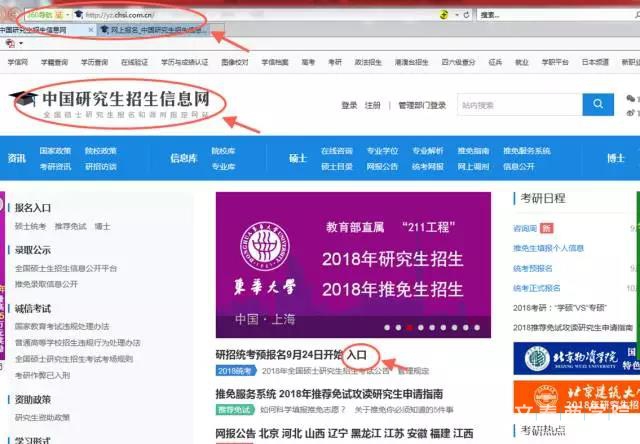Open 学历查询 in top navigation
The width and height of the screenshot is (640, 444).
coord(94,62)
